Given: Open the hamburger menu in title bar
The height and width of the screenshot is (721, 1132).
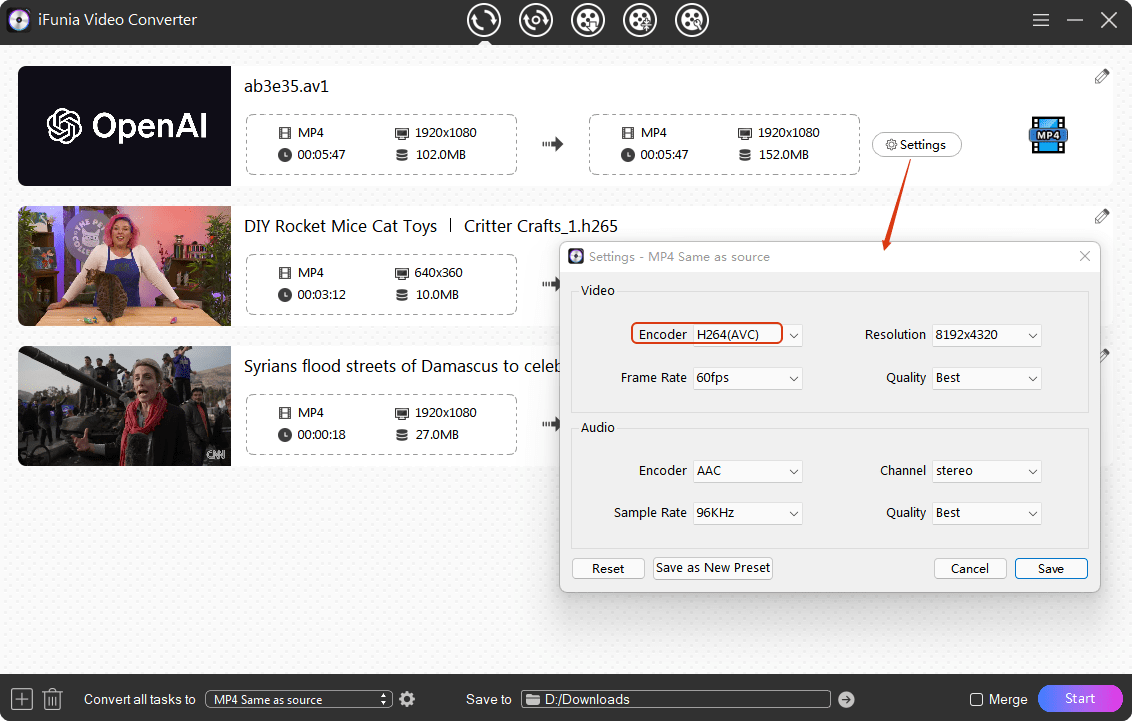Looking at the screenshot, I should [x=1041, y=20].
